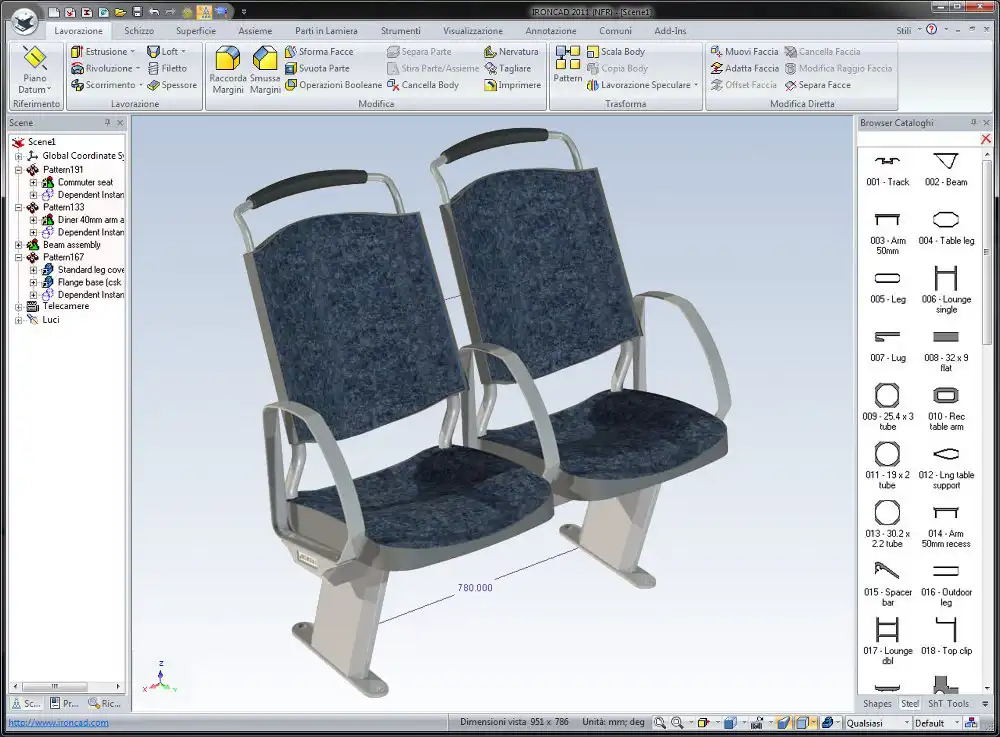Open the www.ironcad.com link
This screenshot has height=737, width=1000.
[x=58, y=723]
